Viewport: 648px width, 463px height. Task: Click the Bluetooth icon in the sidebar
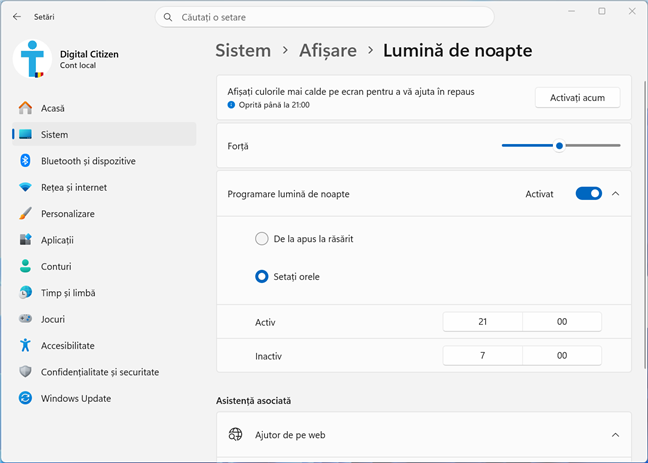25,161
